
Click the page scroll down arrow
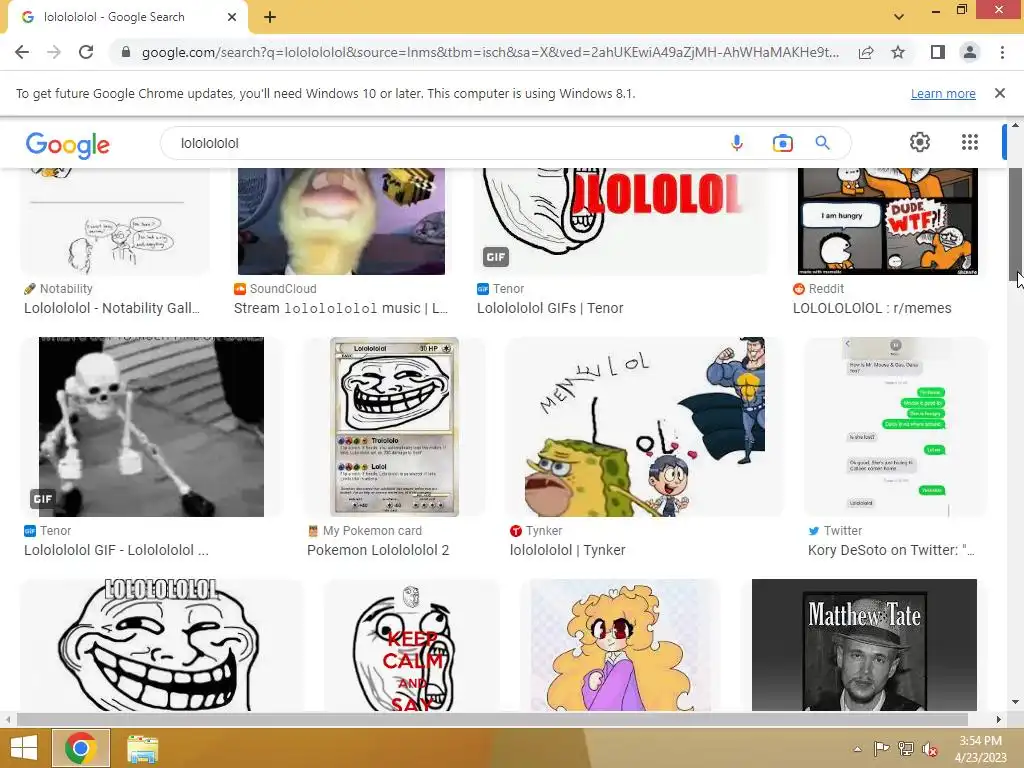coord(1015,703)
